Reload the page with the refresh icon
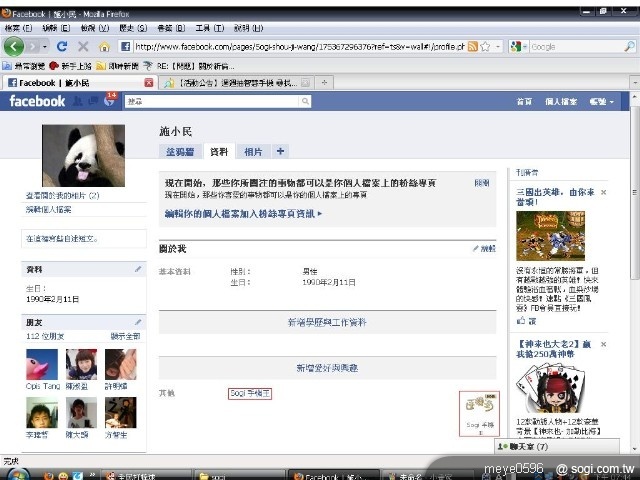Screen dimensions: 640x480 pyautogui.click(x=62, y=47)
